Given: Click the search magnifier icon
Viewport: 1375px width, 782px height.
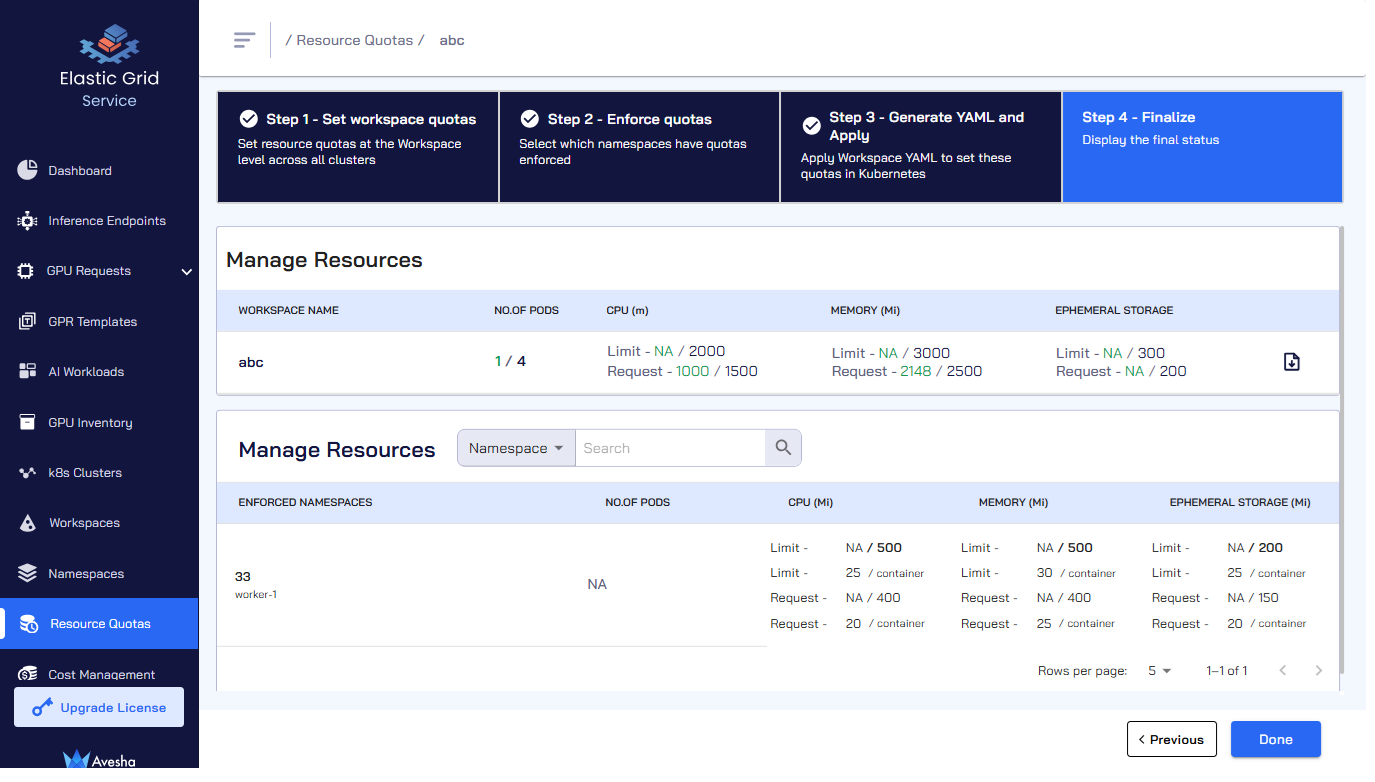Looking at the screenshot, I should pos(783,448).
